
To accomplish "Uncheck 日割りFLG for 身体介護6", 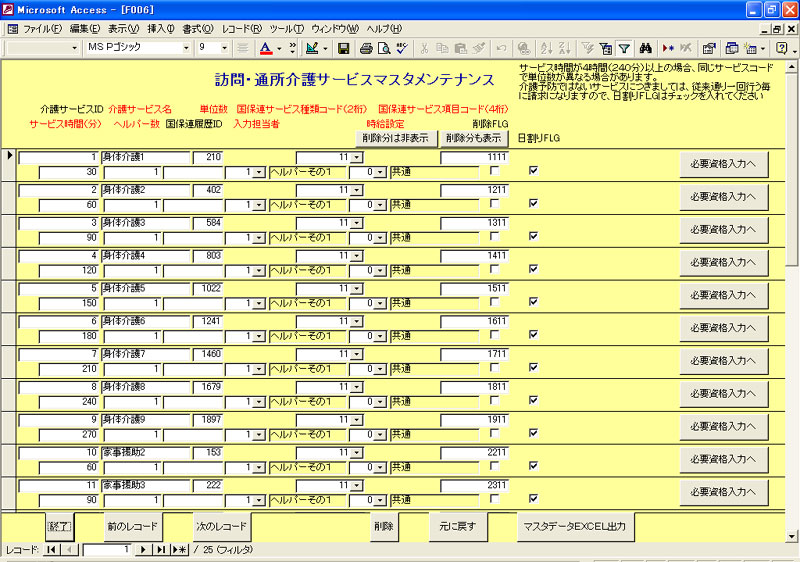I will click(534, 335).
